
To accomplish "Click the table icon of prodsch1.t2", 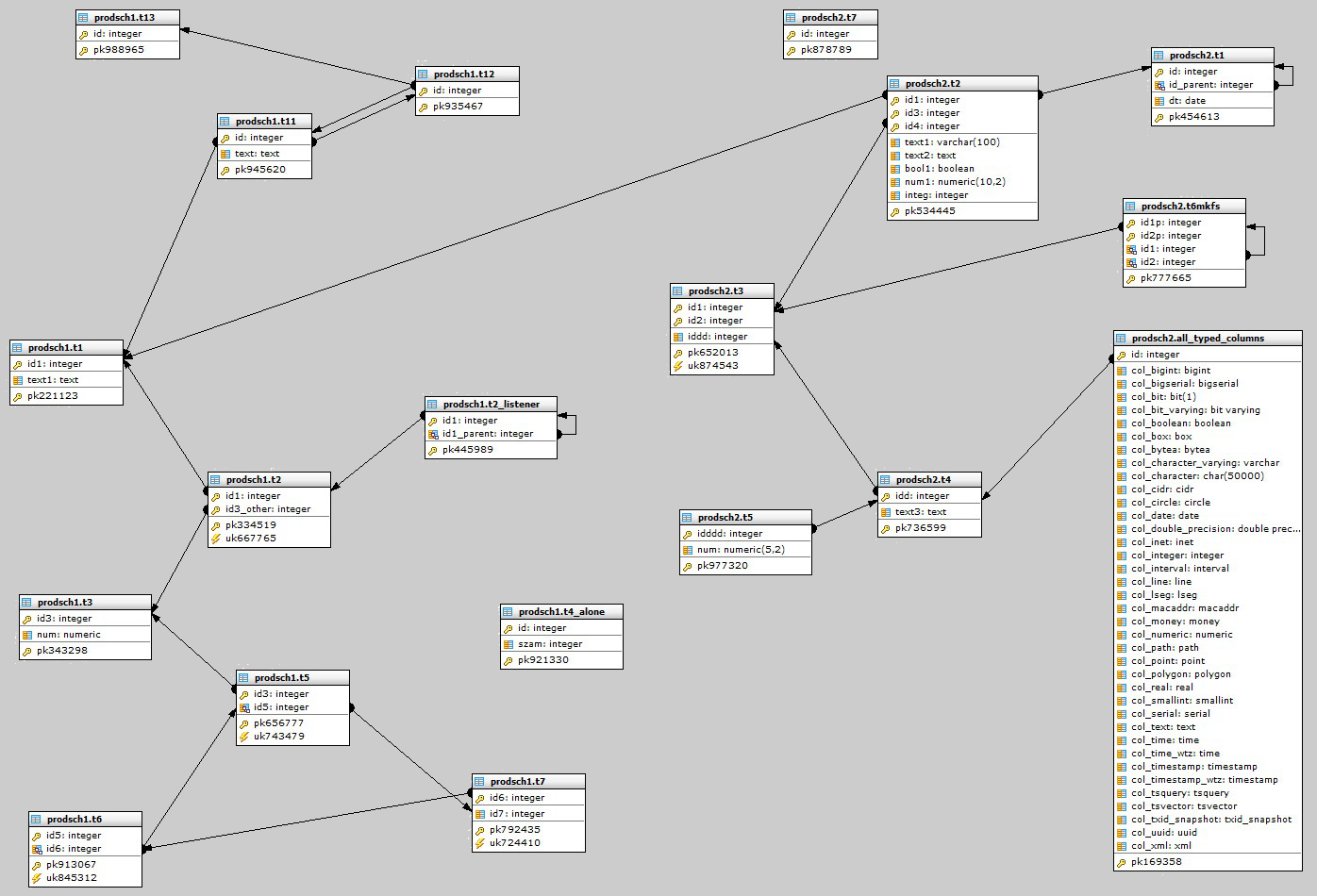I will [216, 480].
